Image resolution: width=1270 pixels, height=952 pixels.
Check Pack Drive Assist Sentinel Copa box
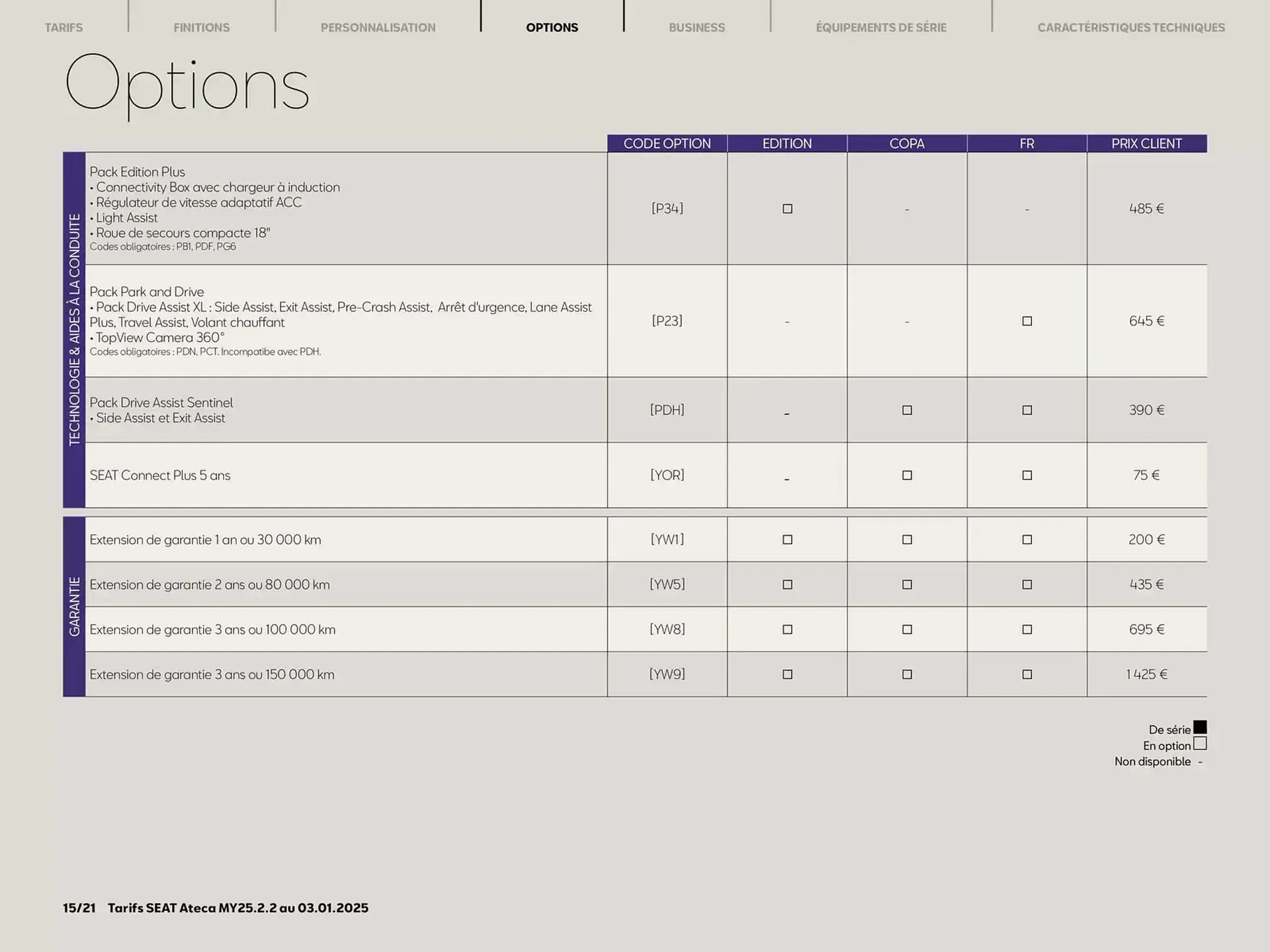tap(907, 411)
